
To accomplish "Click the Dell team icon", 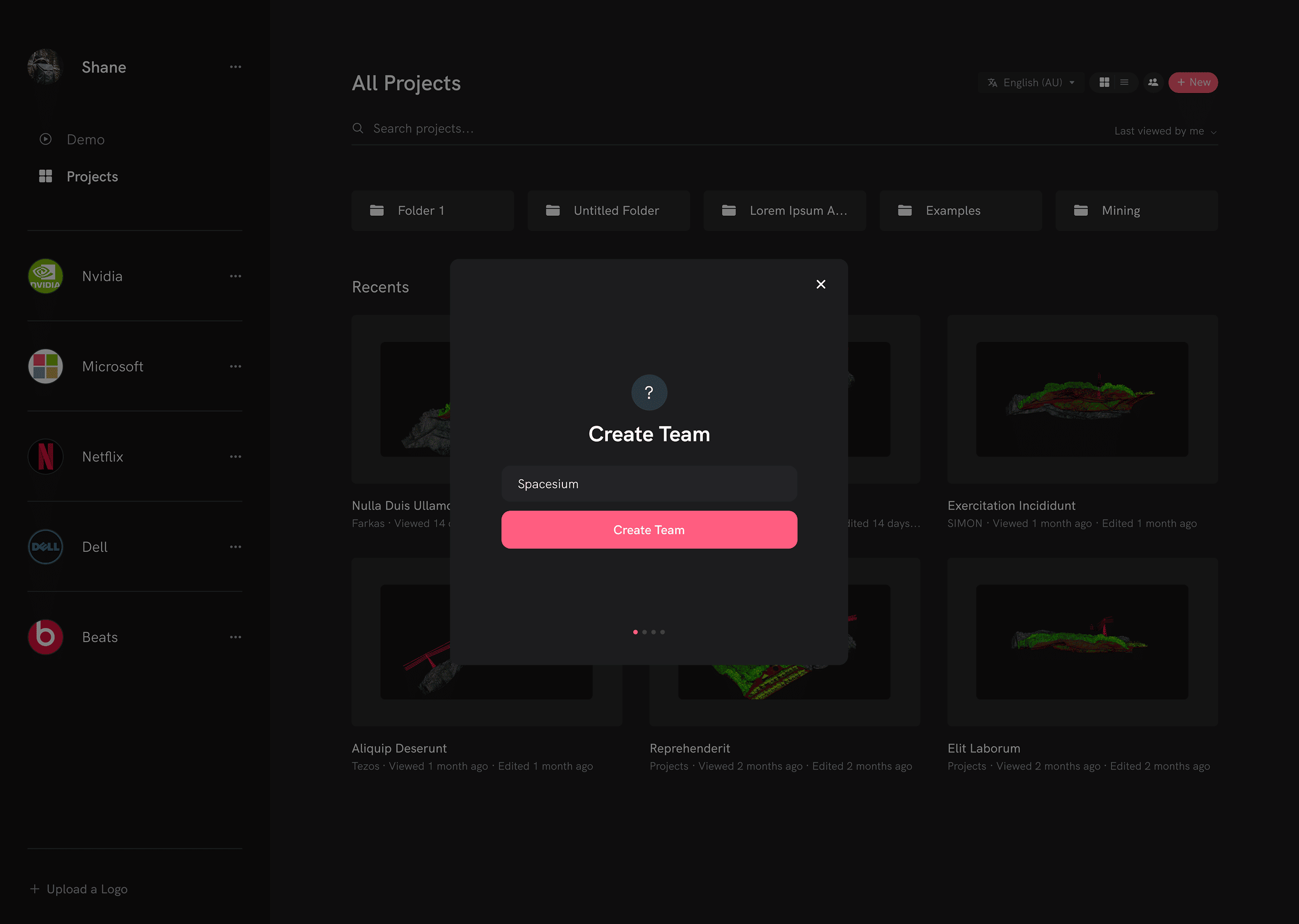I will [x=45, y=547].
